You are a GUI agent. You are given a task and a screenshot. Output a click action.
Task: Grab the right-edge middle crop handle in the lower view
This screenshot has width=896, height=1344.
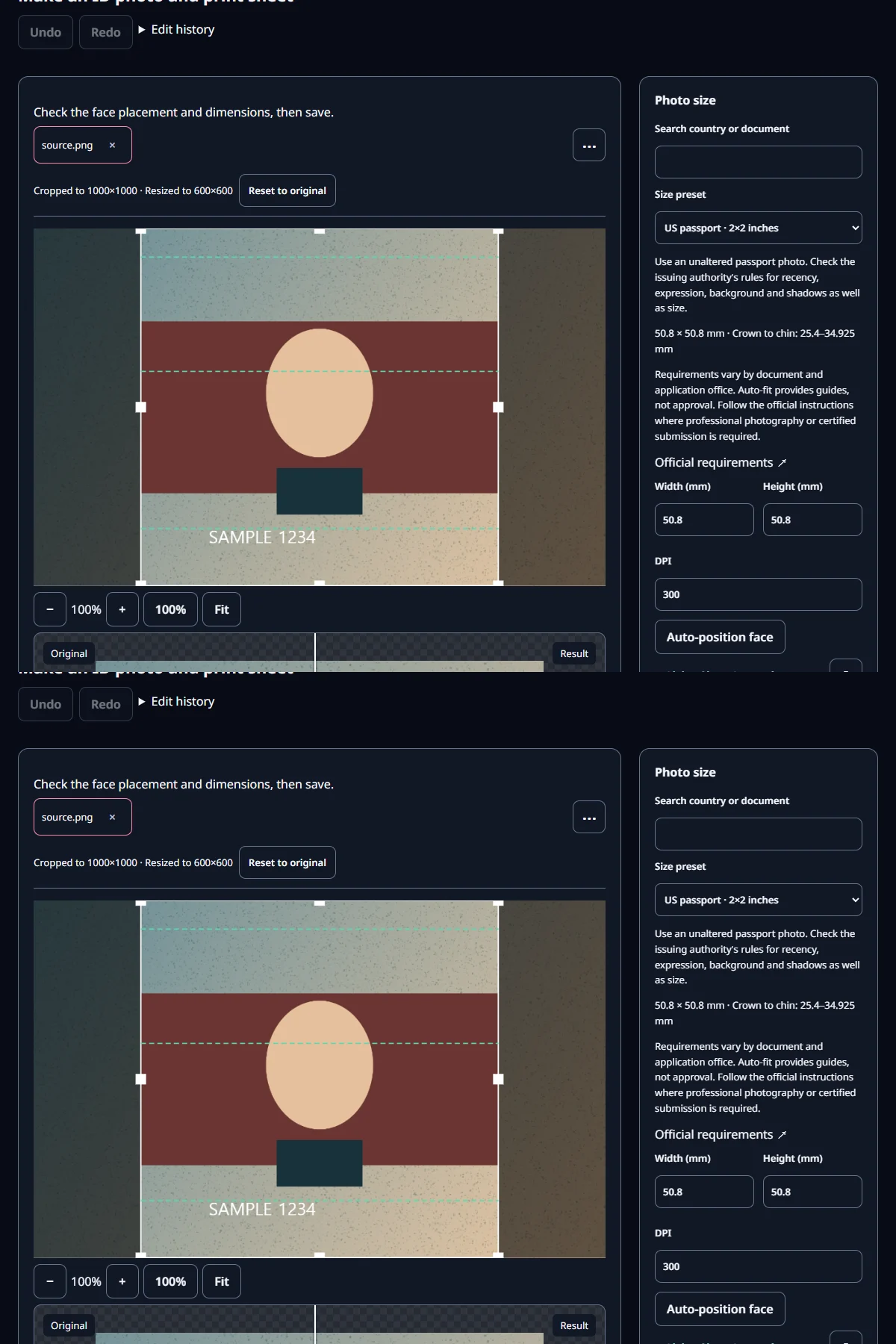click(x=498, y=1079)
